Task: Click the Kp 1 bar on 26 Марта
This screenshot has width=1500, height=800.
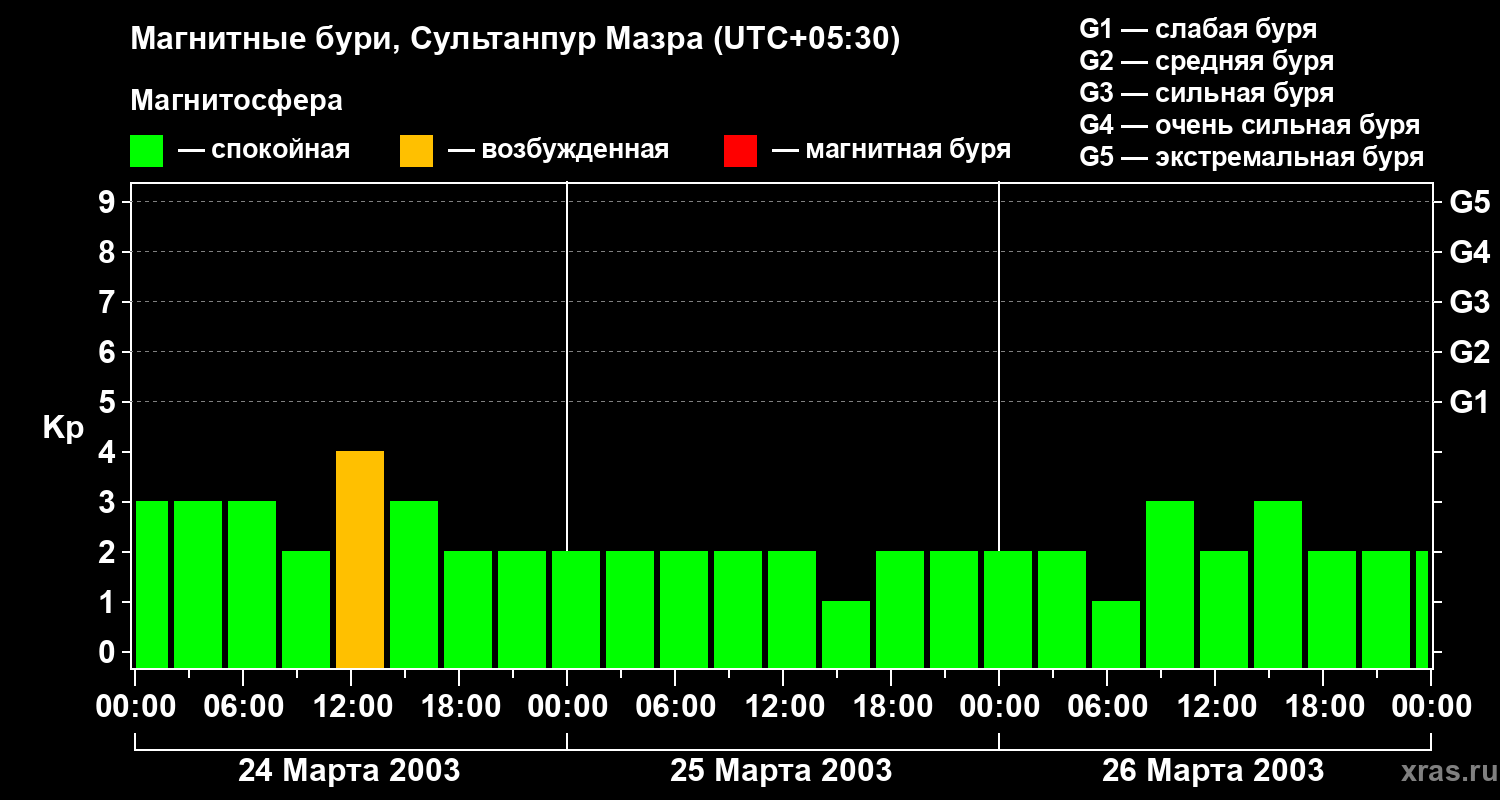Action: pos(1116,634)
